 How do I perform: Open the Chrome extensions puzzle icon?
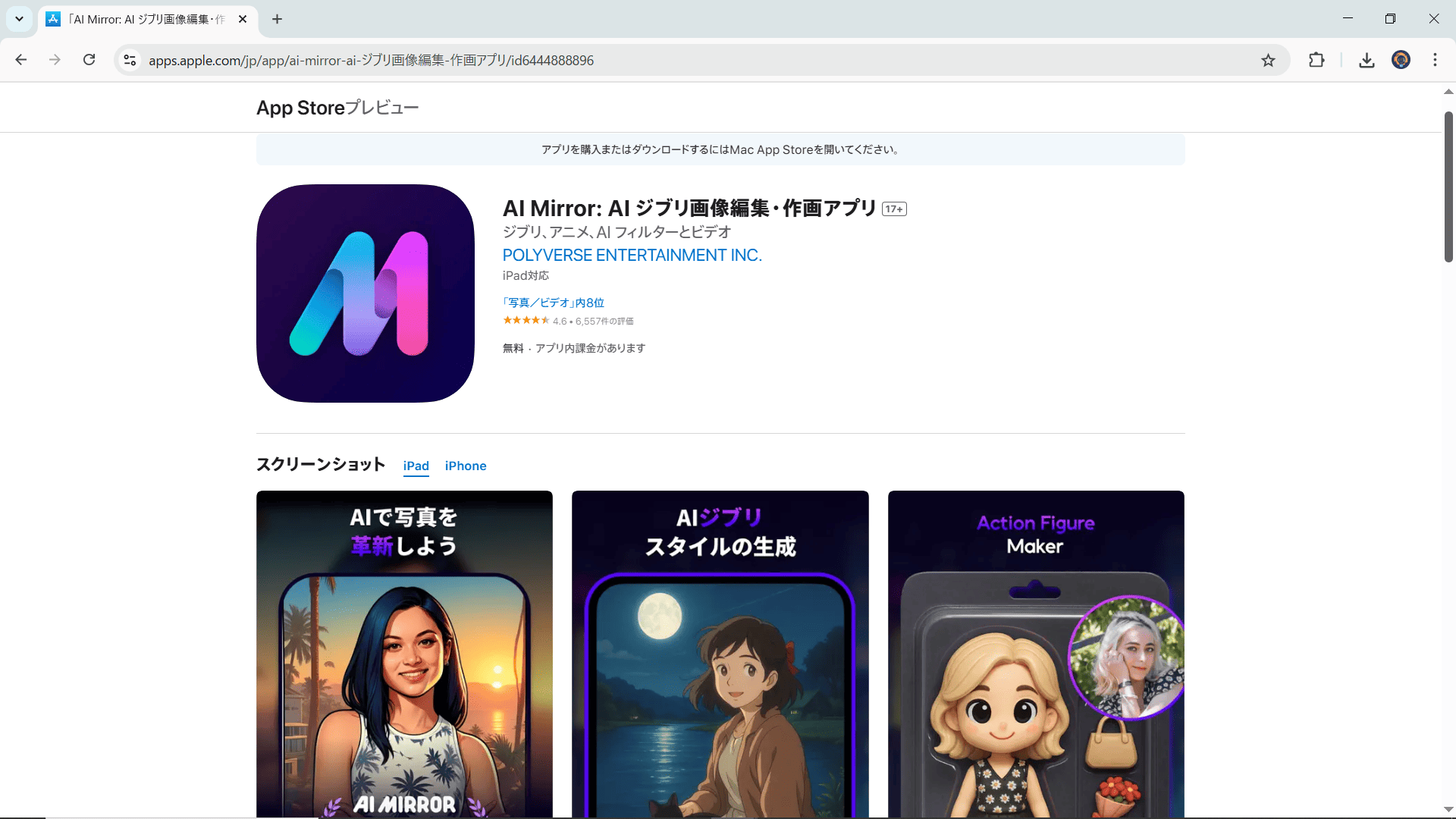pos(1316,60)
